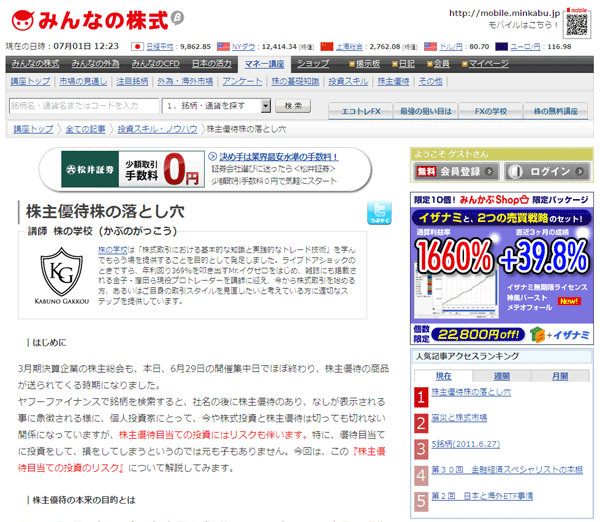Click the China flag beside 上海総合
600x522 pixels.
pos(326,46)
